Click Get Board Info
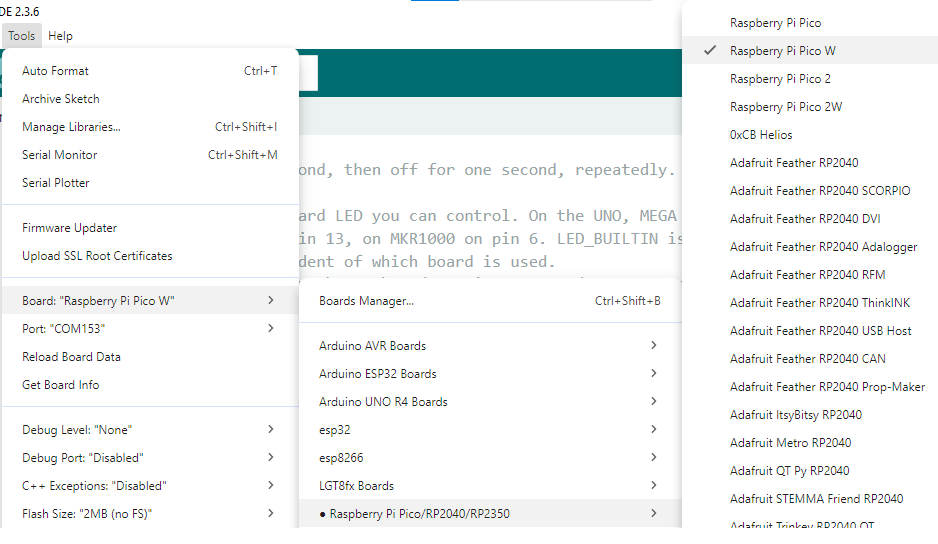The height and width of the screenshot is (544, 938). (60, 385)
